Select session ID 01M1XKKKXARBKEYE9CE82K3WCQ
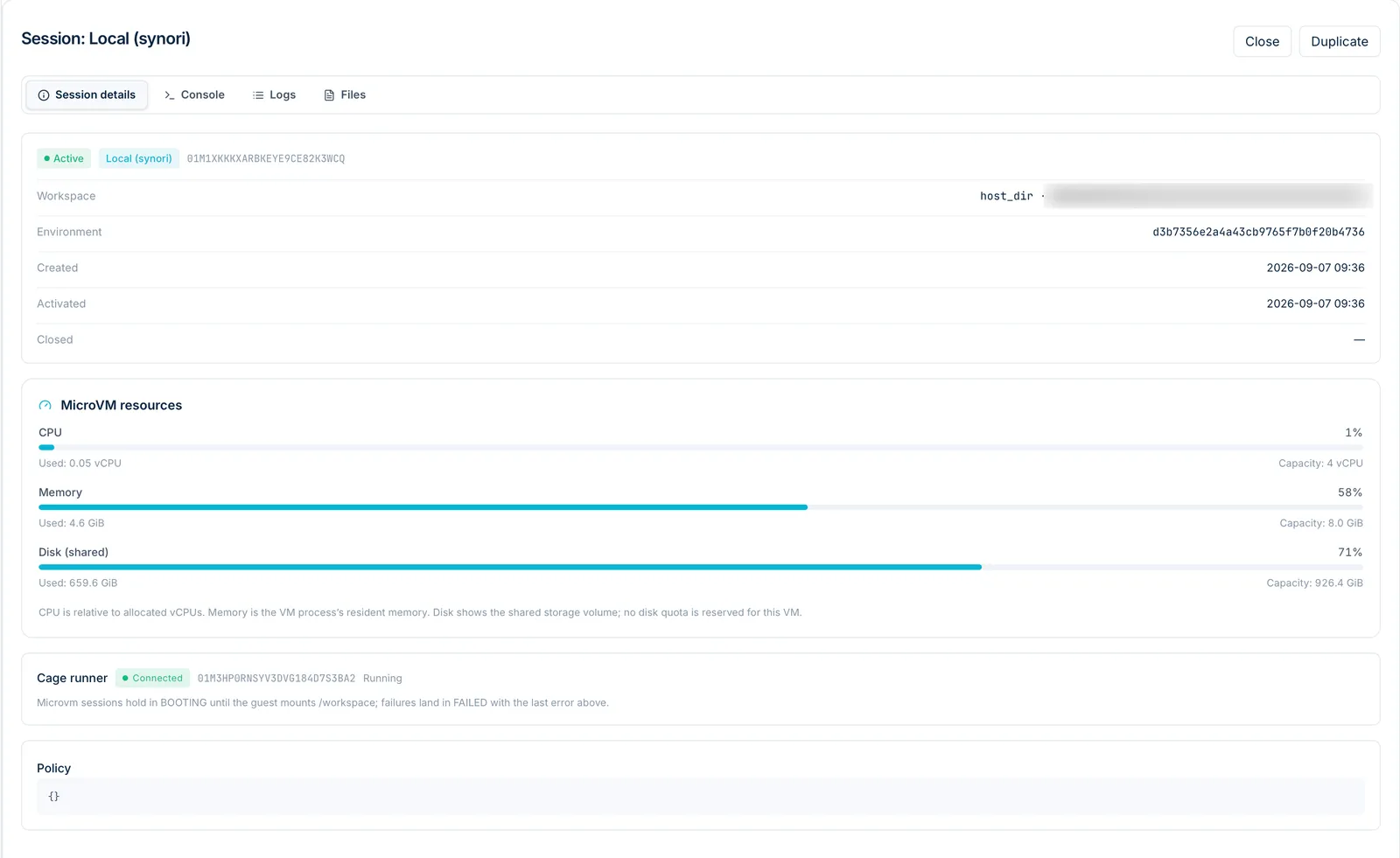 click(266, 159)
